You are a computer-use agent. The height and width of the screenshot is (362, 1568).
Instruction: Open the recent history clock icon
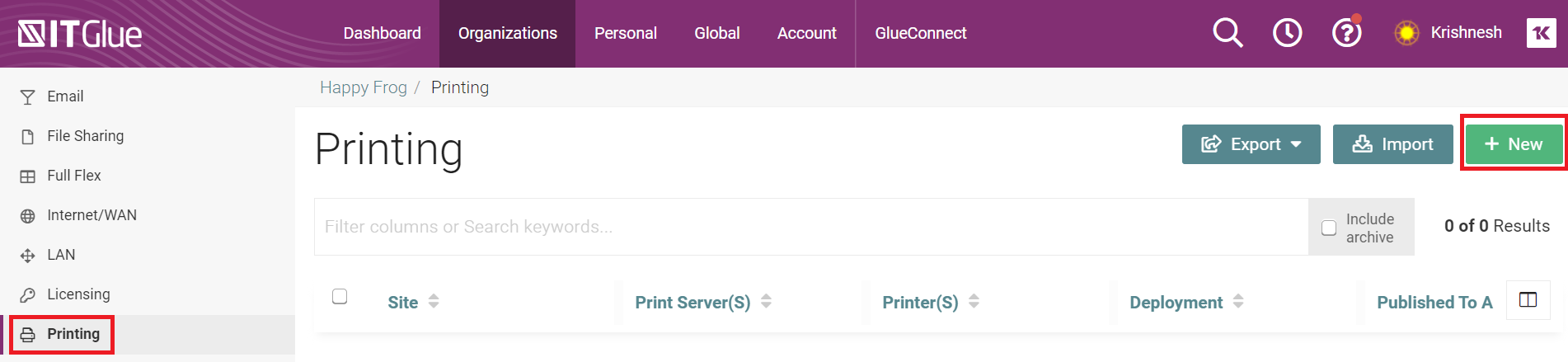[1287, 33]
